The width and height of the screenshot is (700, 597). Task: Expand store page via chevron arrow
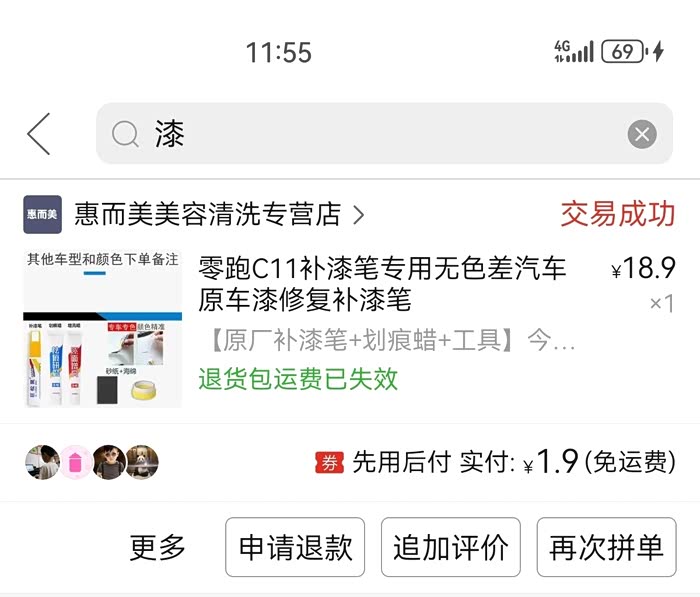[x=358, y=215]
